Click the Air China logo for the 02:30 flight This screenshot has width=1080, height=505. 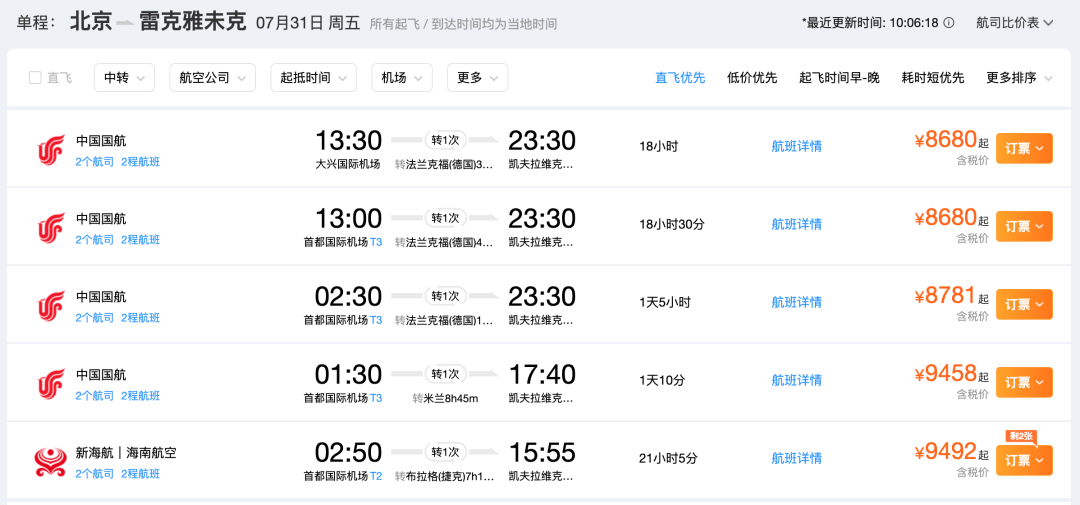[x=51, y=307]
